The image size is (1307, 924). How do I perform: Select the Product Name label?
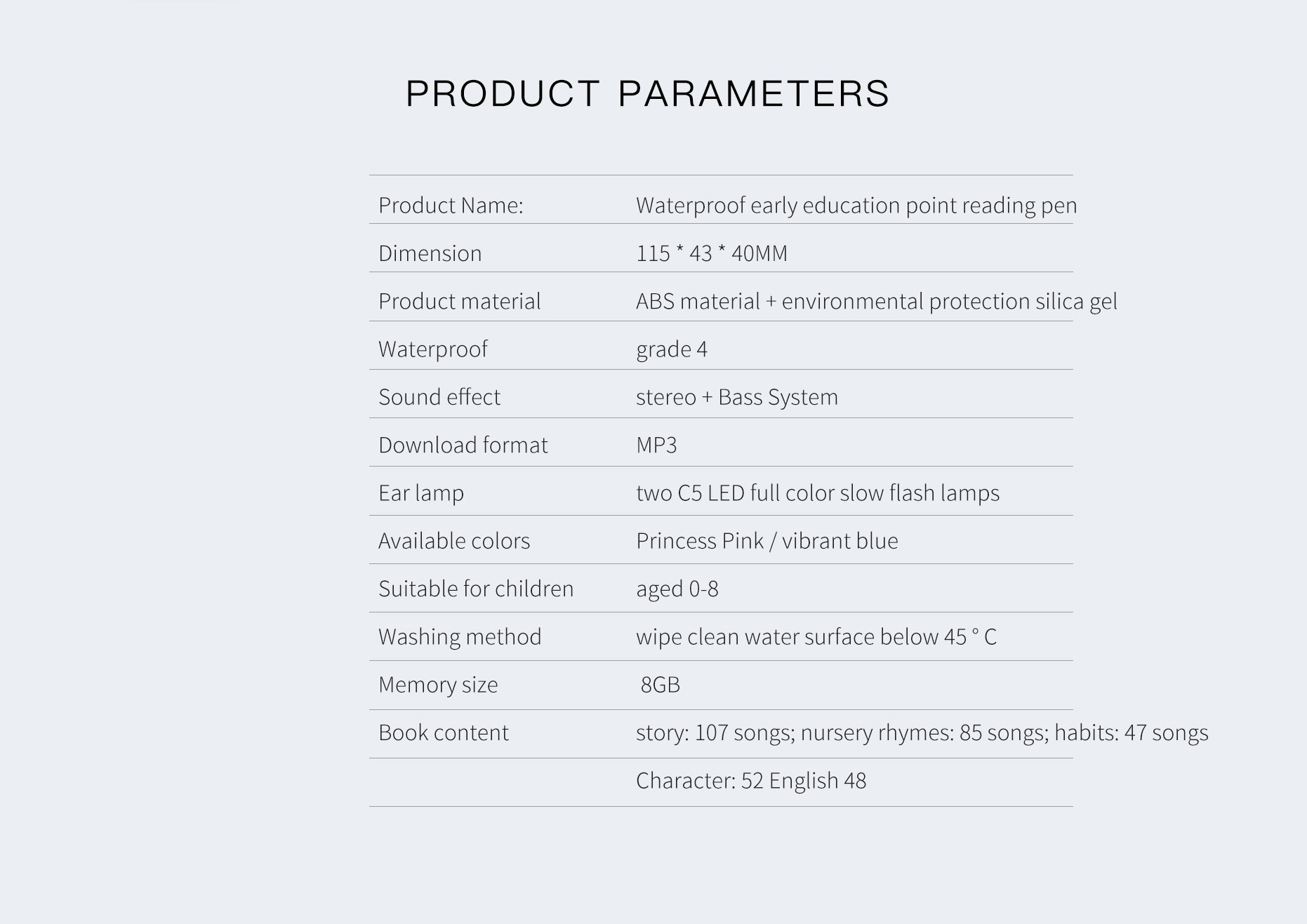tap(451, 205)
